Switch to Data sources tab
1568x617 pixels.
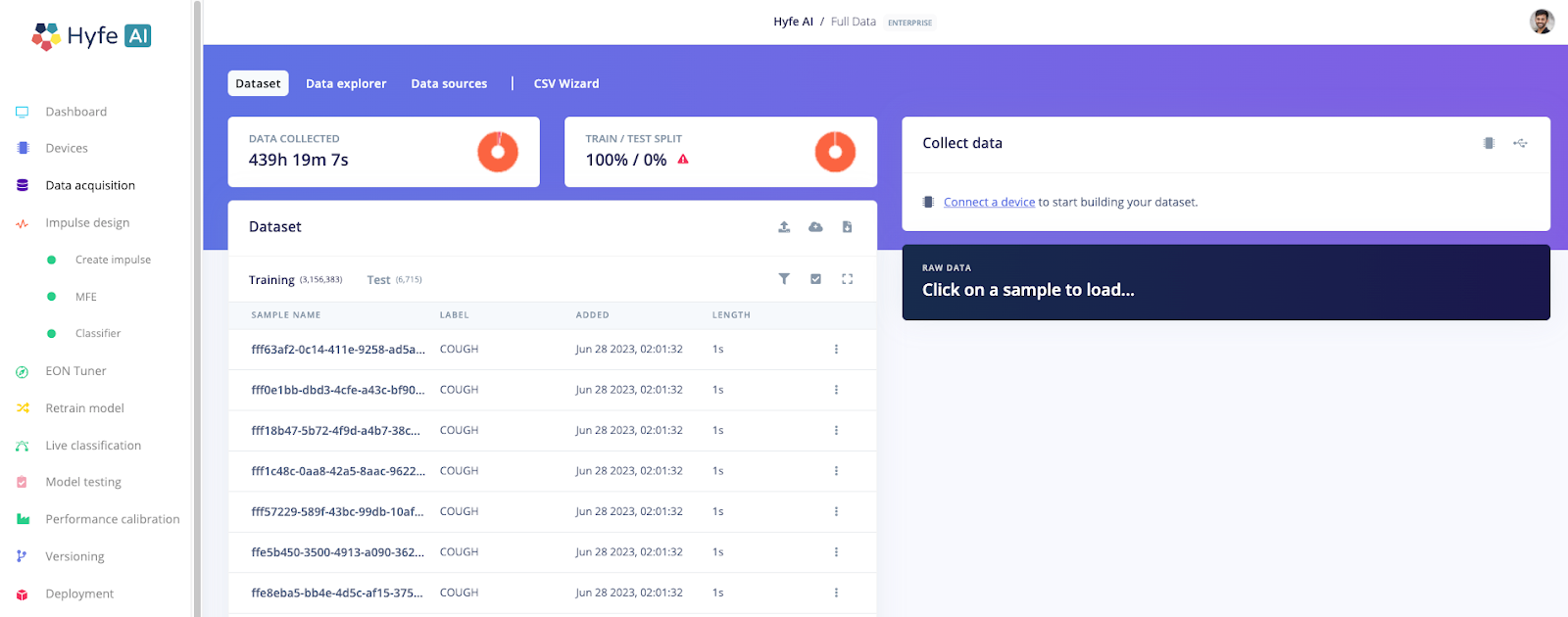[449, 83]
